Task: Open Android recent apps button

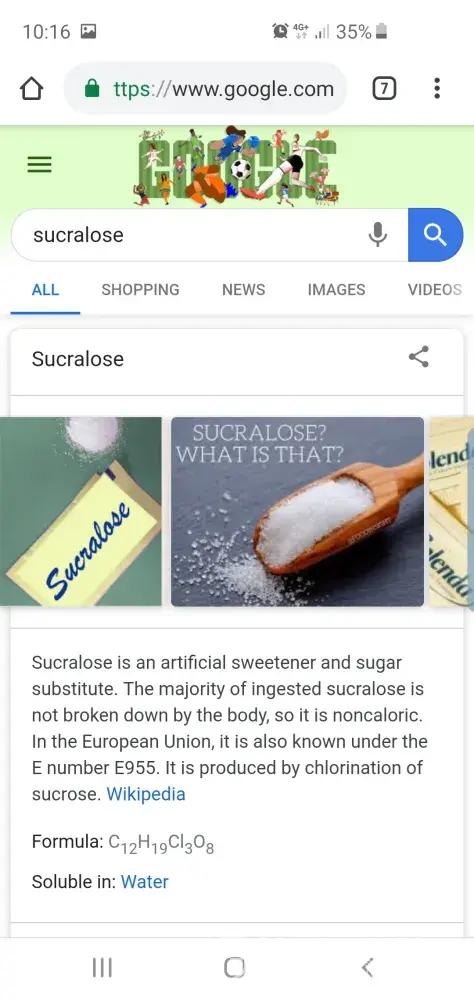Action: [x=102, y=968]
